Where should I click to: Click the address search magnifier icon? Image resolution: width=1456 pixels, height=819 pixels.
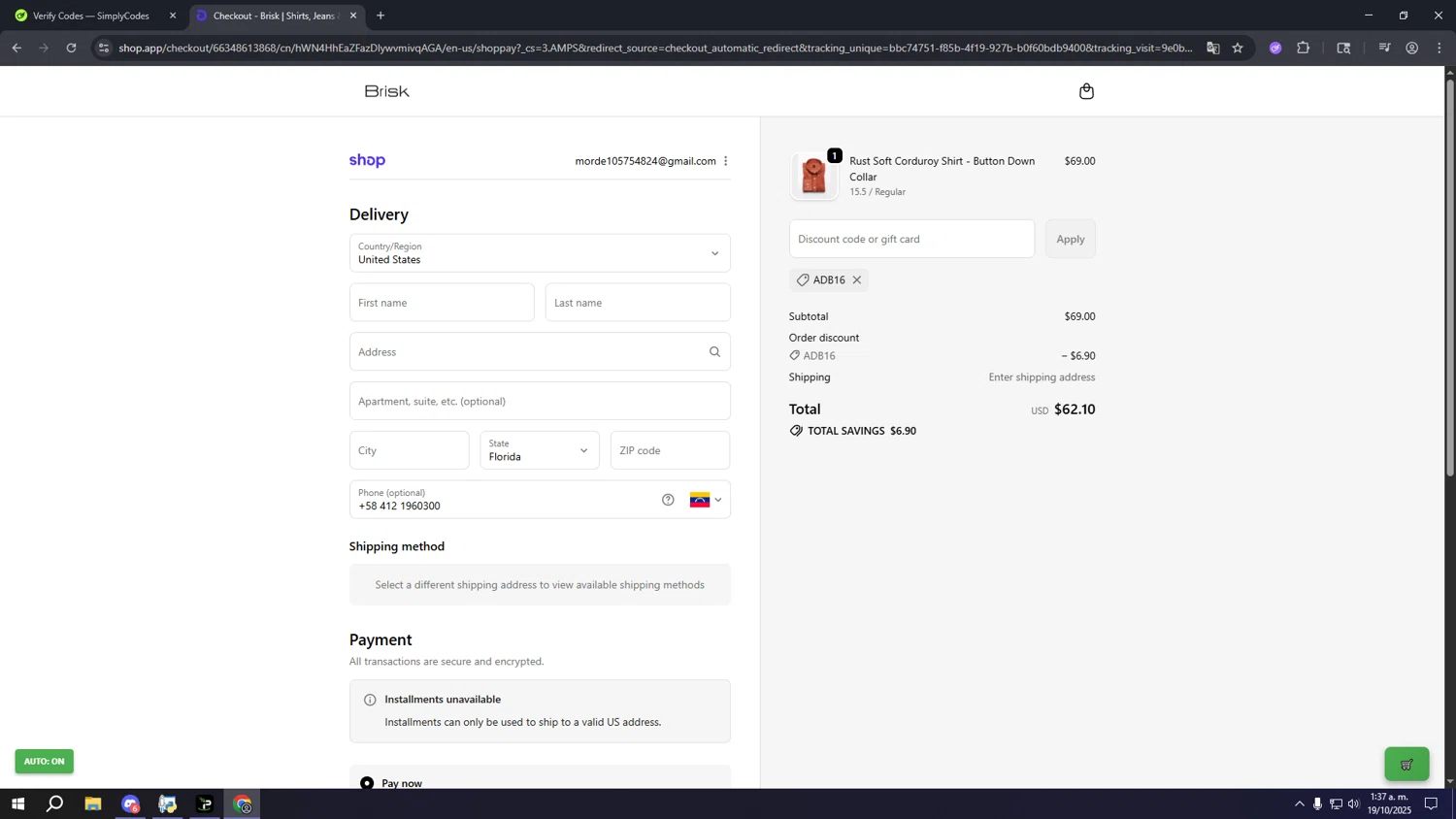(714, 352)
